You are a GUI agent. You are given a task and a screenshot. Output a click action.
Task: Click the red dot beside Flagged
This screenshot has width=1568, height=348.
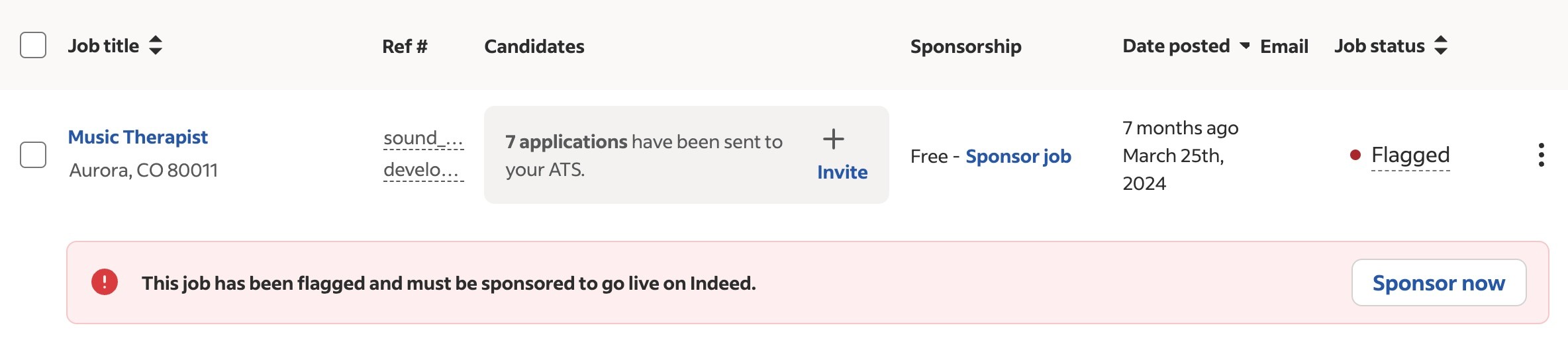(1355, 155)
